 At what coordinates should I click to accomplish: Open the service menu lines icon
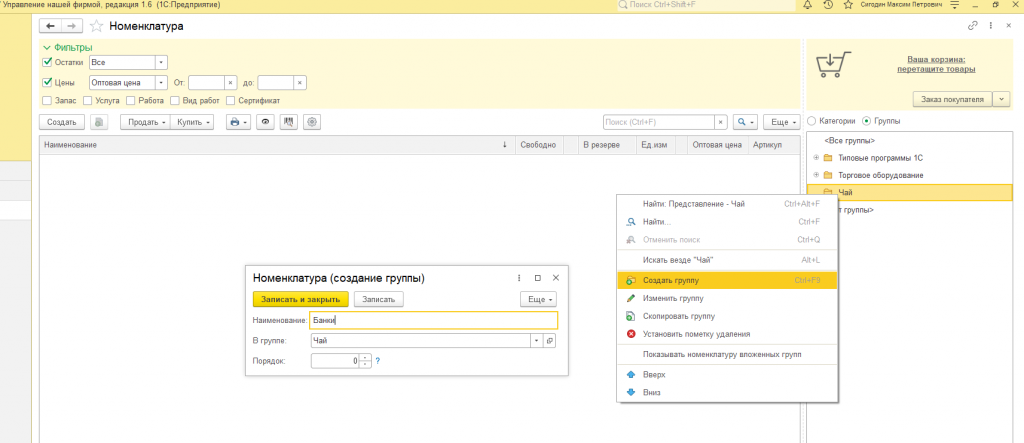point(955,5)
